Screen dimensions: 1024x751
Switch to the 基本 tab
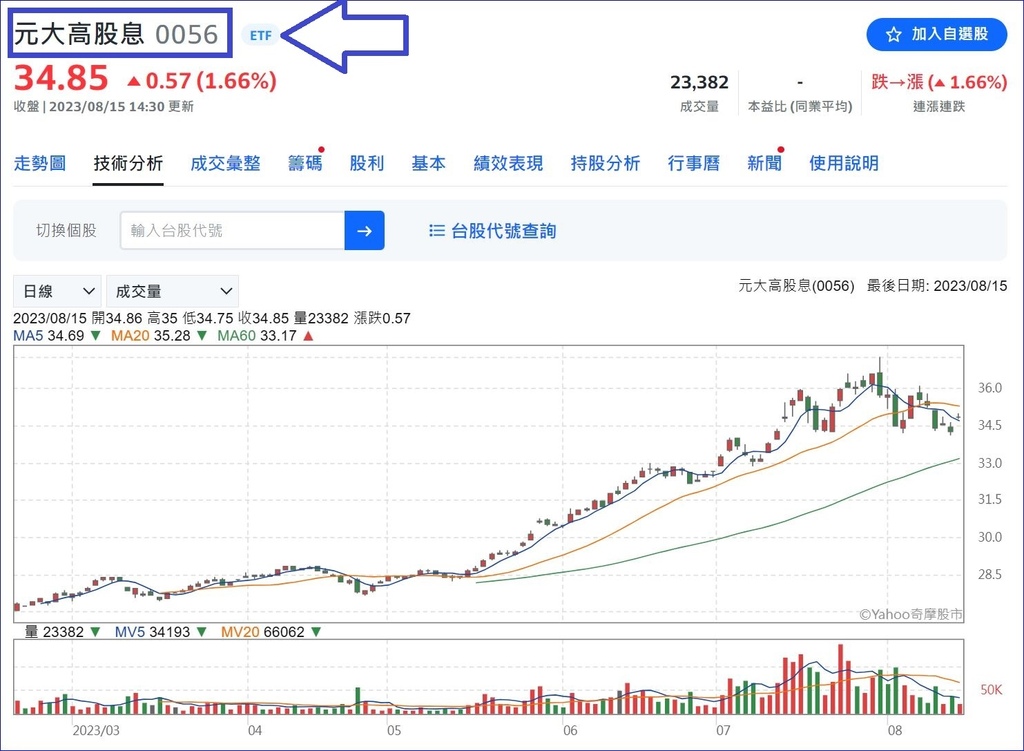428,163
